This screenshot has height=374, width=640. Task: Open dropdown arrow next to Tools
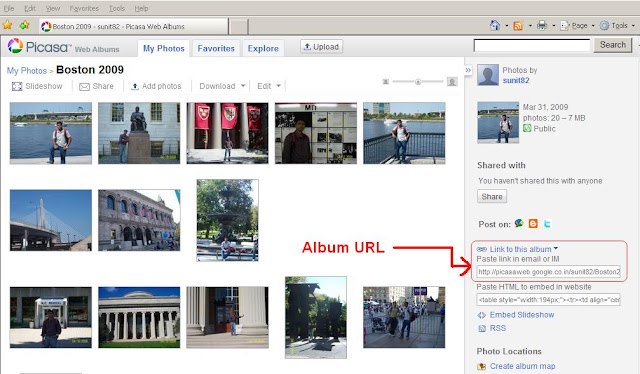tap(633, 26)
